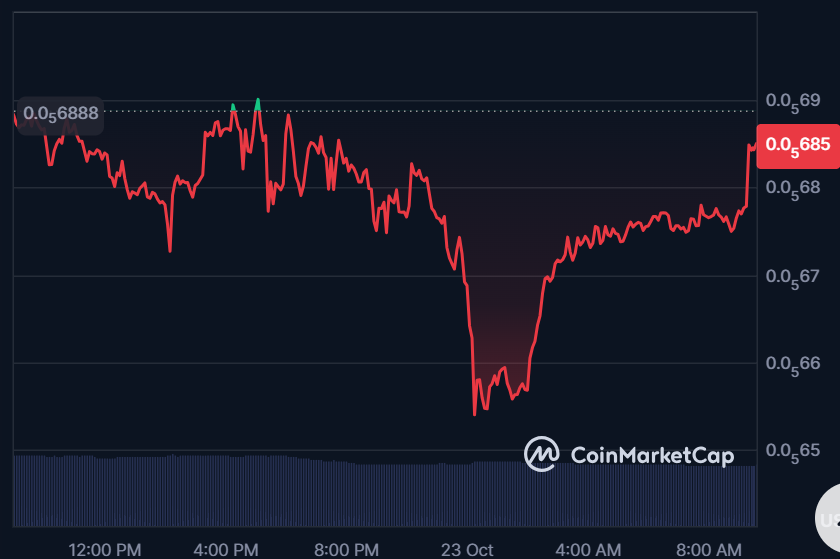Click the 0.0₅68 price axis label
Image resolution: width=840 pixels, height=559 pixels.
[x=792, y=187]
